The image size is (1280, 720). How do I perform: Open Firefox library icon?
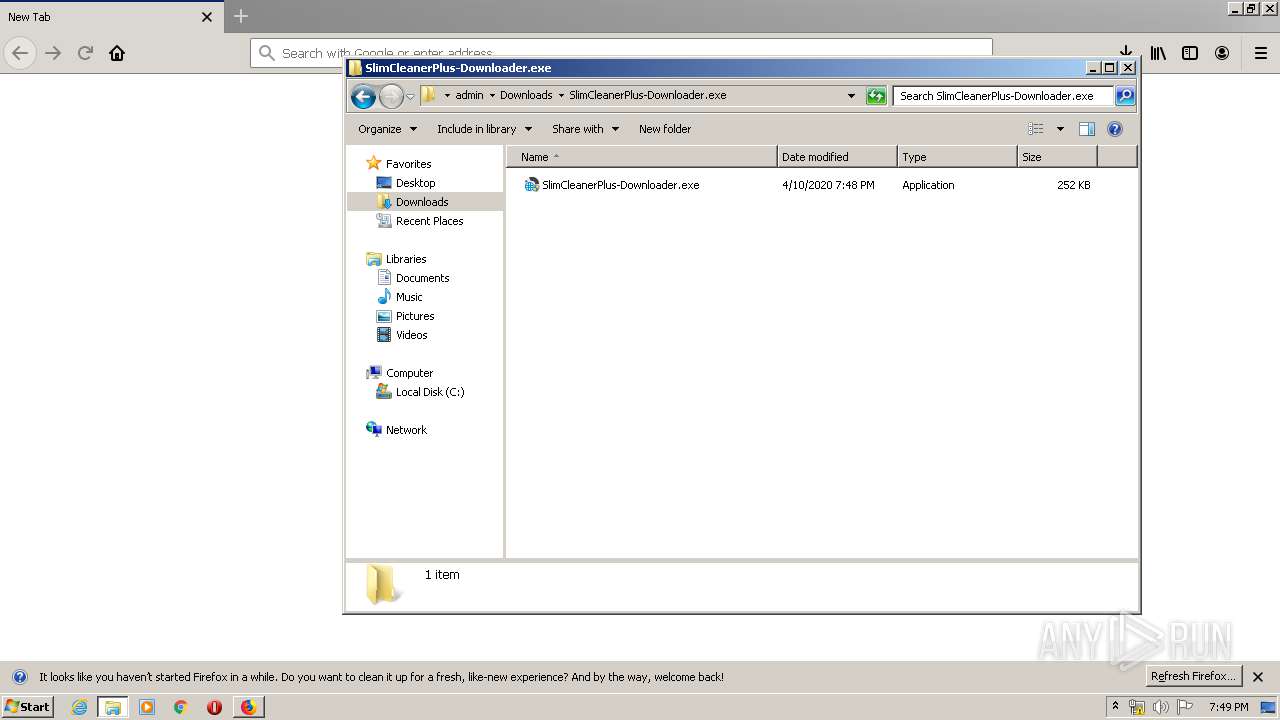click(x=1158, y=53)
